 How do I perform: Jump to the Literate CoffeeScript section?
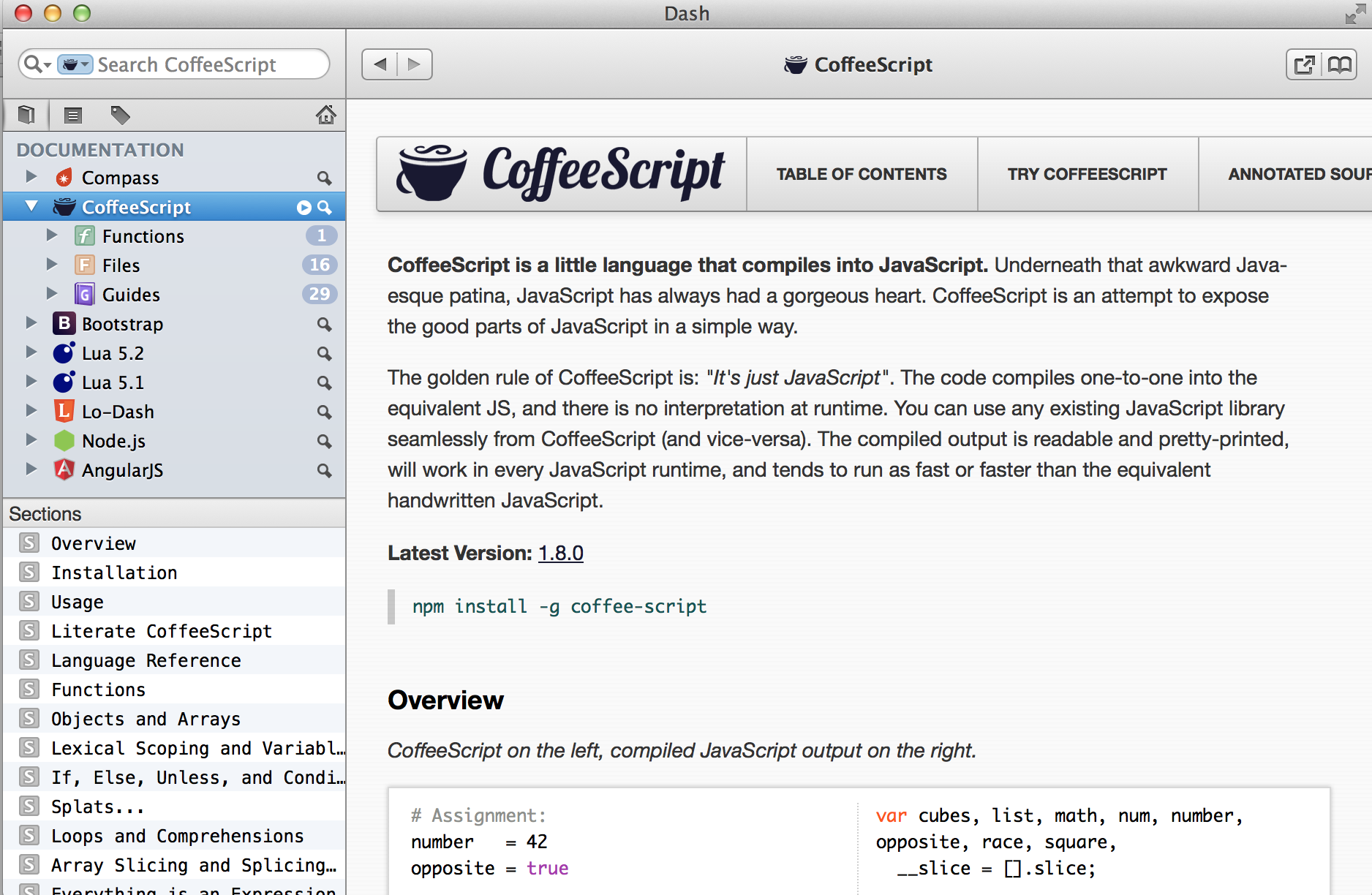tap(174, 630)
